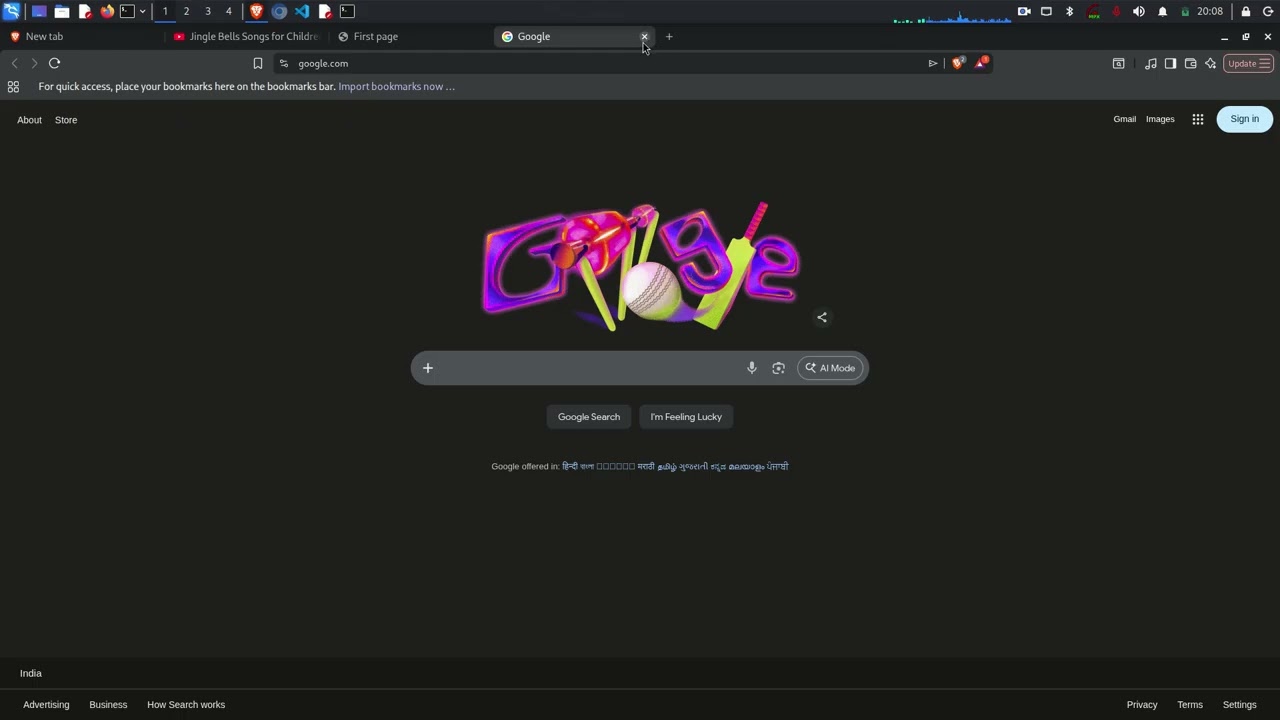This screenshot has width=1280, height=720.
Task: Open the Brave Wallet icon
Action: click(1191, 63)
